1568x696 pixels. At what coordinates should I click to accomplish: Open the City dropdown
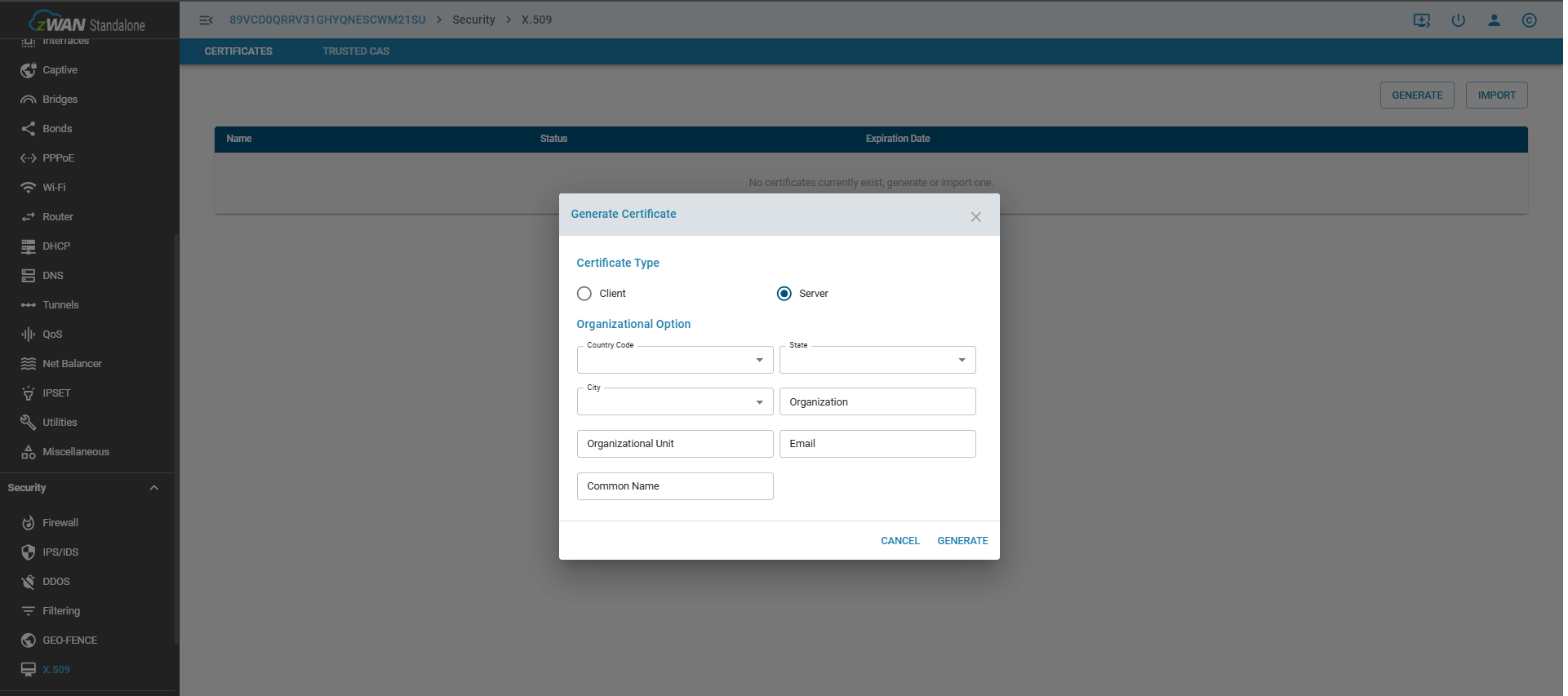(x=674, y=401)
